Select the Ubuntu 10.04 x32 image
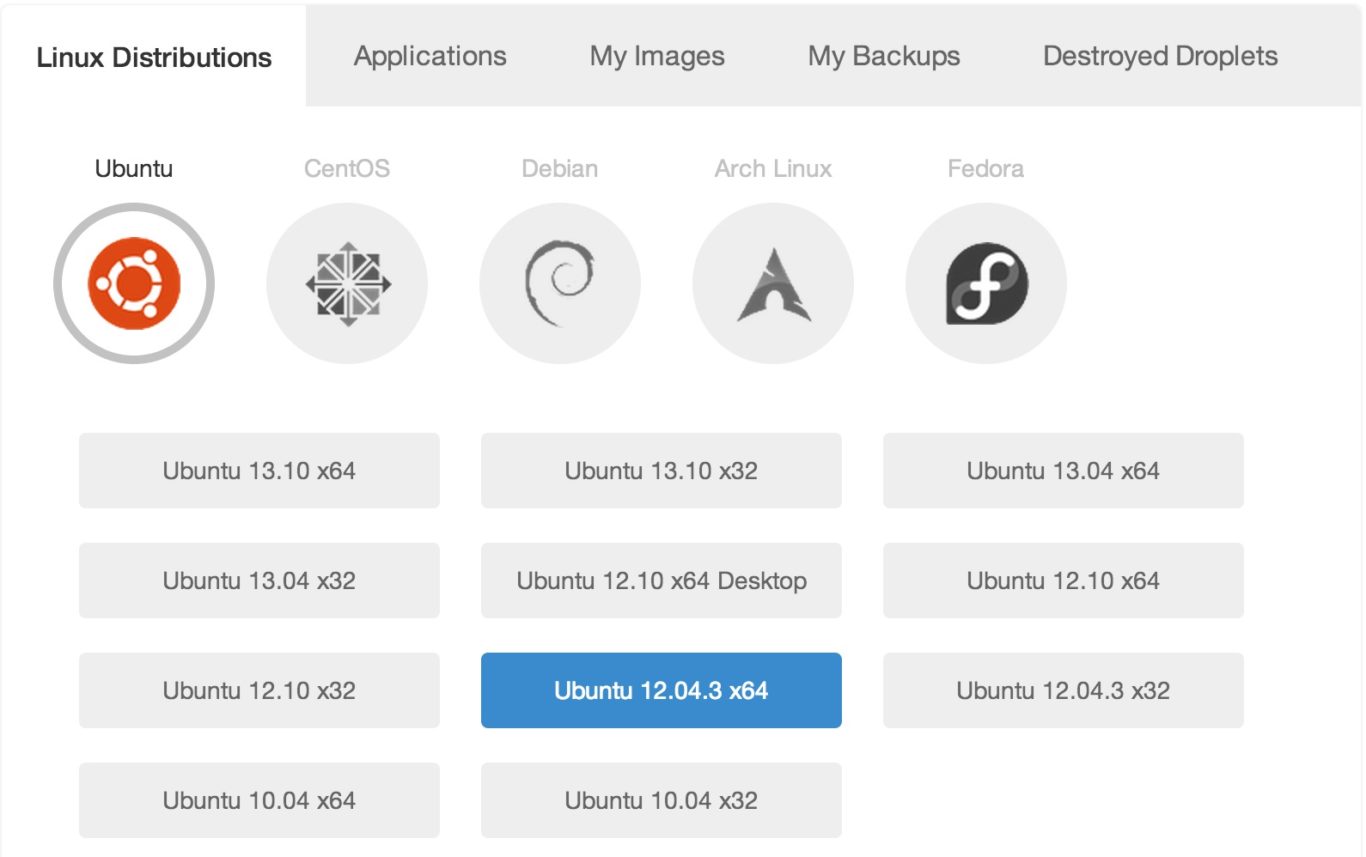1366x857 pixels. click(x=661, y=800)
